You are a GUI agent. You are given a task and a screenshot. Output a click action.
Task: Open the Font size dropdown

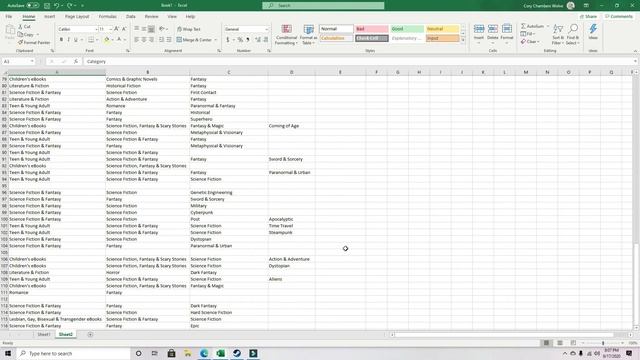(111, 29)
